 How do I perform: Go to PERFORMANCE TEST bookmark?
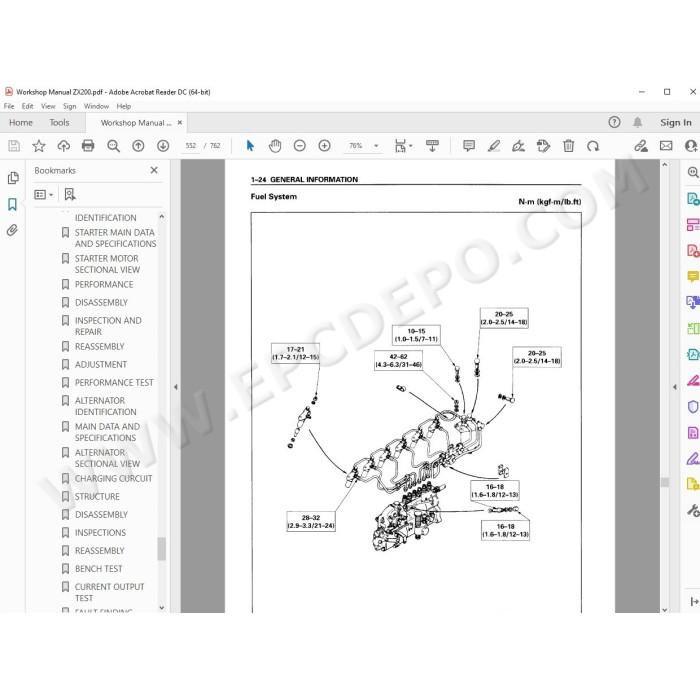114,383
